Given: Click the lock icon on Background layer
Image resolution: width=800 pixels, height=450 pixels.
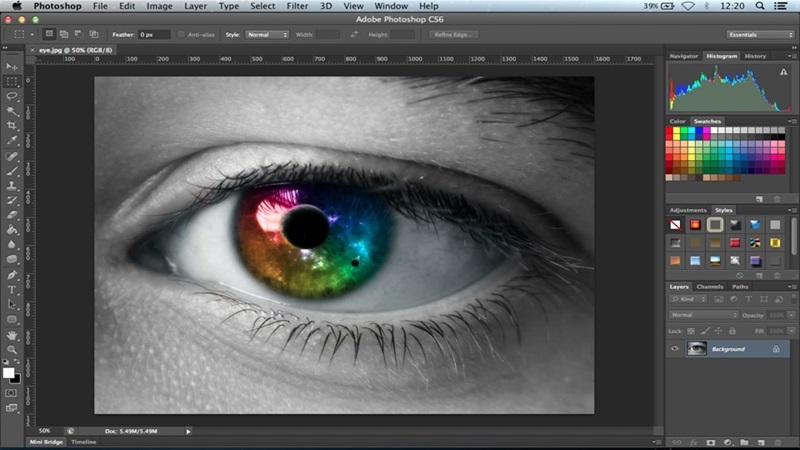Looking at the screenshot, I should click(x=775, y=349).
